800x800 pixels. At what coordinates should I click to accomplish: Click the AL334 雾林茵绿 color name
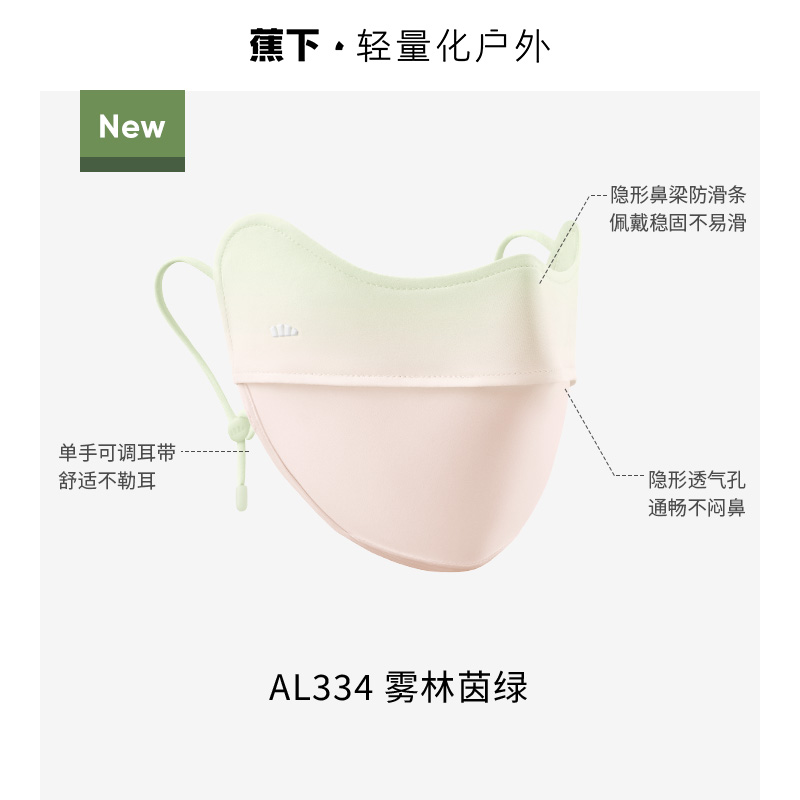coord(398,688)
